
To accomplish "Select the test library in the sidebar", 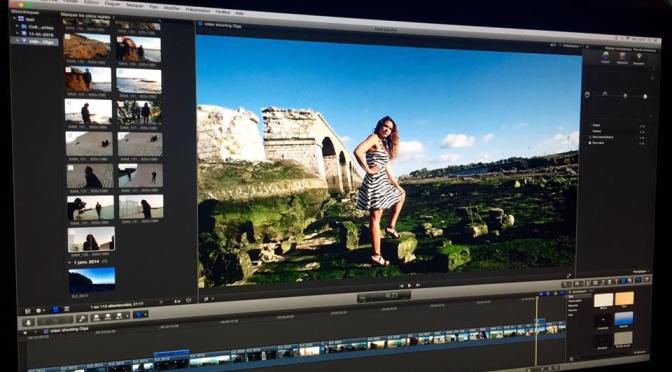I will pos(30,19).
